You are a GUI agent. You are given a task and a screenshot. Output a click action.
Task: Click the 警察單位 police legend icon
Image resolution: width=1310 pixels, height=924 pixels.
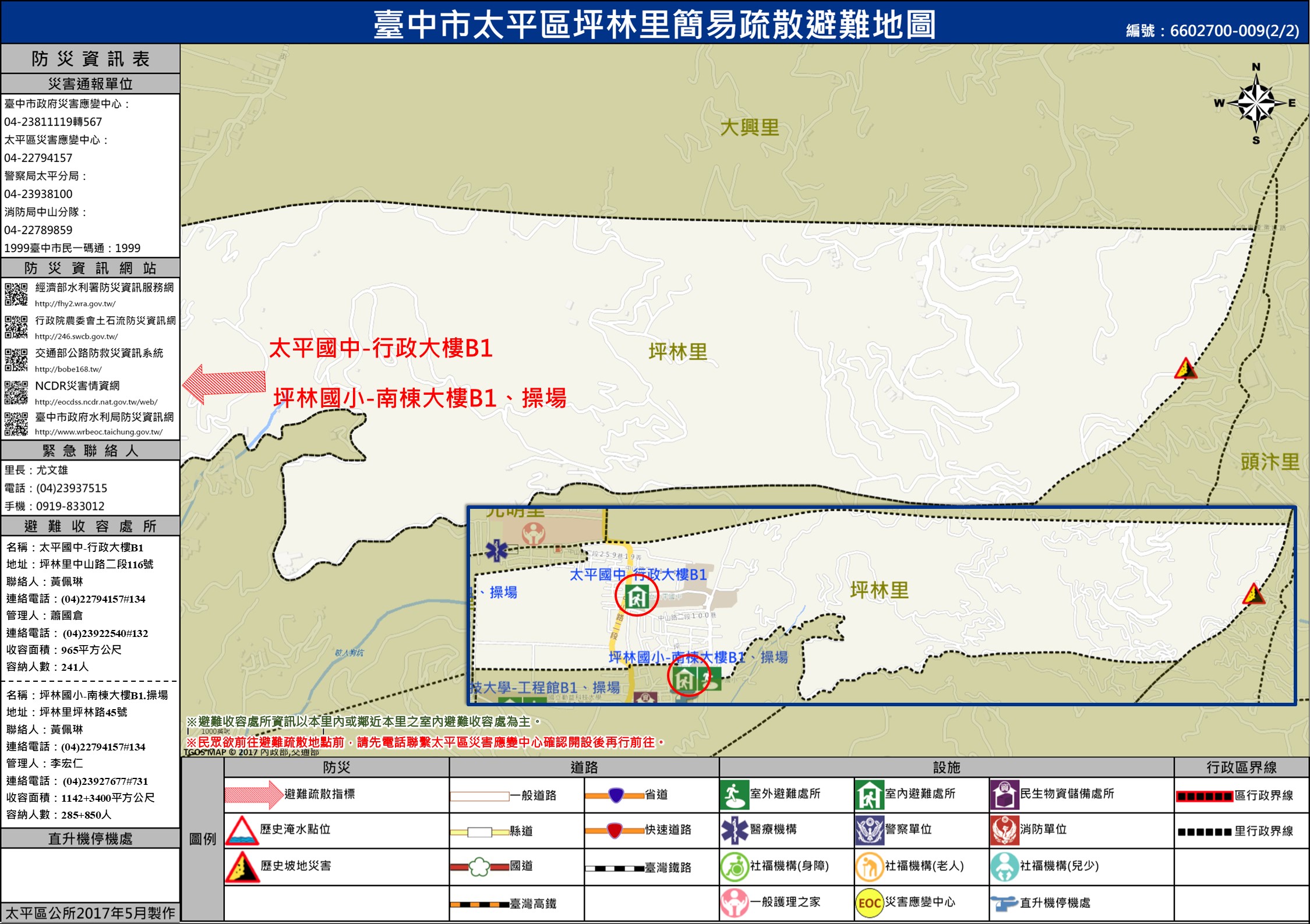click(x=870, y=830)
